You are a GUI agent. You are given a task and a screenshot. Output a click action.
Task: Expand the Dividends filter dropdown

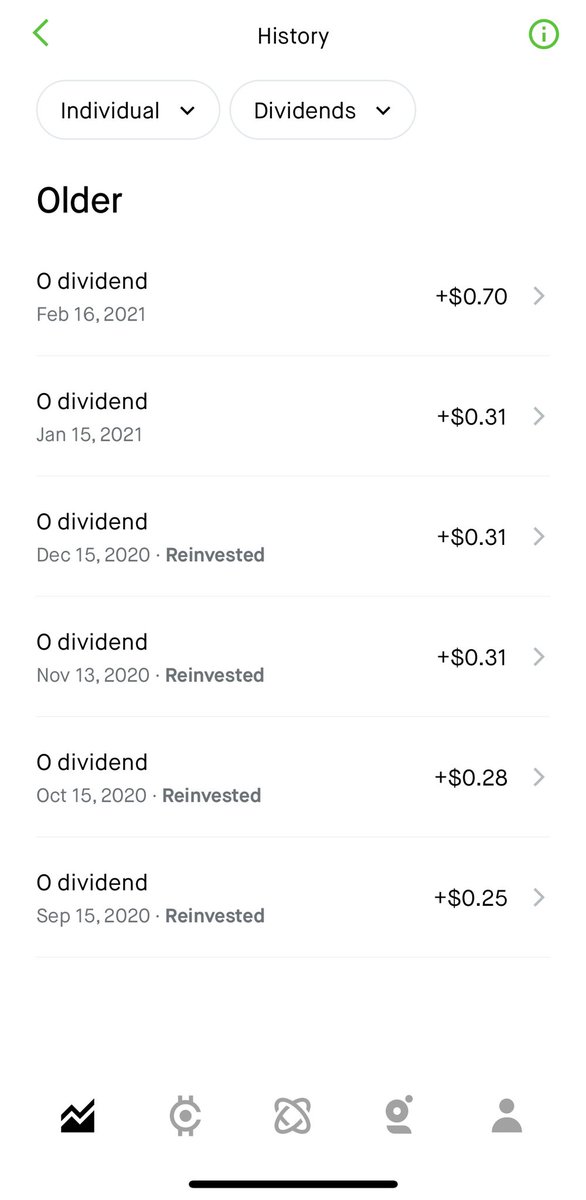click(323, 110)
